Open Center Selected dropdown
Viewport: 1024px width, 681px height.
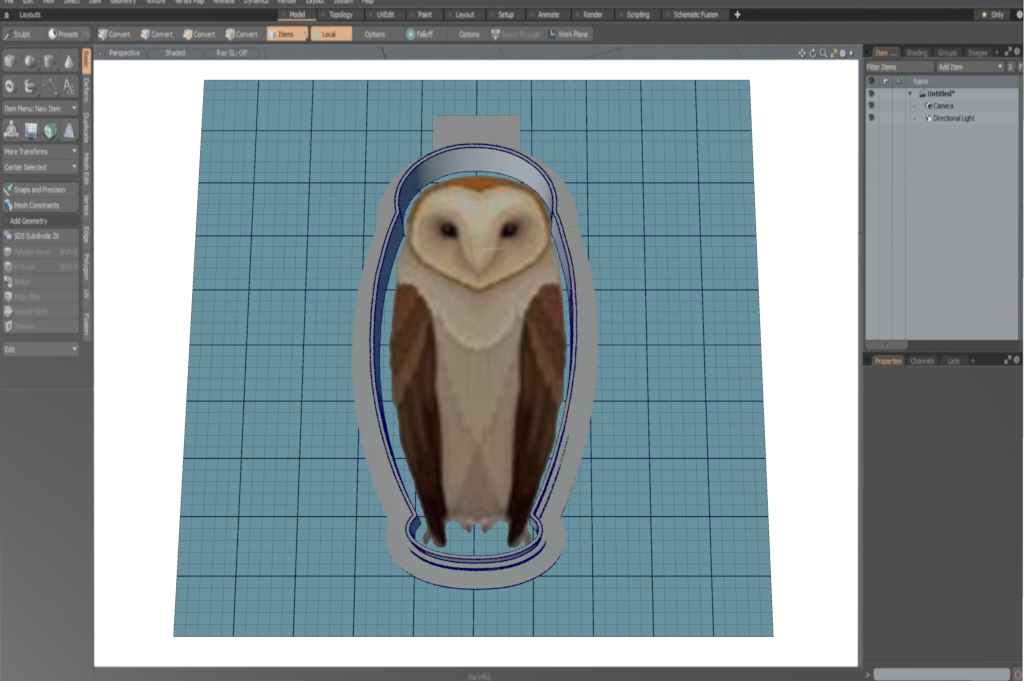(x=40, y=167)
